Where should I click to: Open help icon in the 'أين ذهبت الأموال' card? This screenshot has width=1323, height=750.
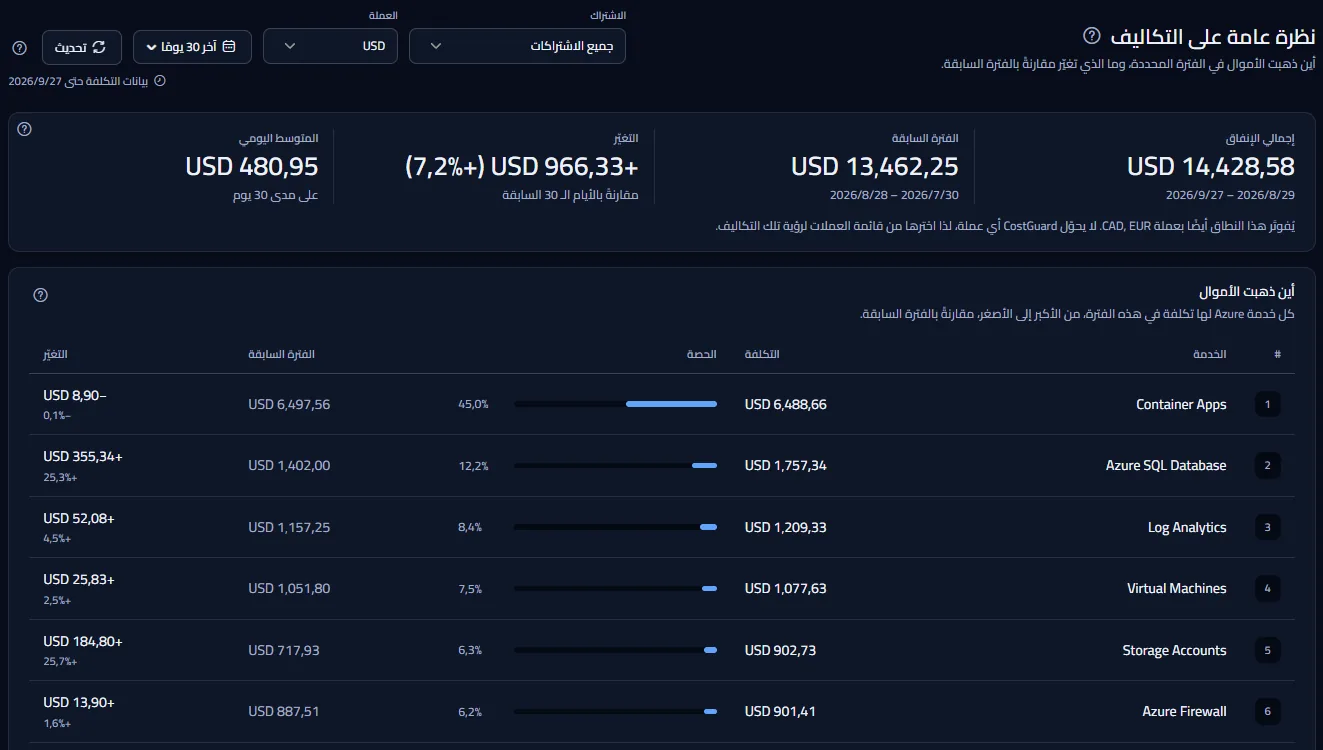coord(41,295)
